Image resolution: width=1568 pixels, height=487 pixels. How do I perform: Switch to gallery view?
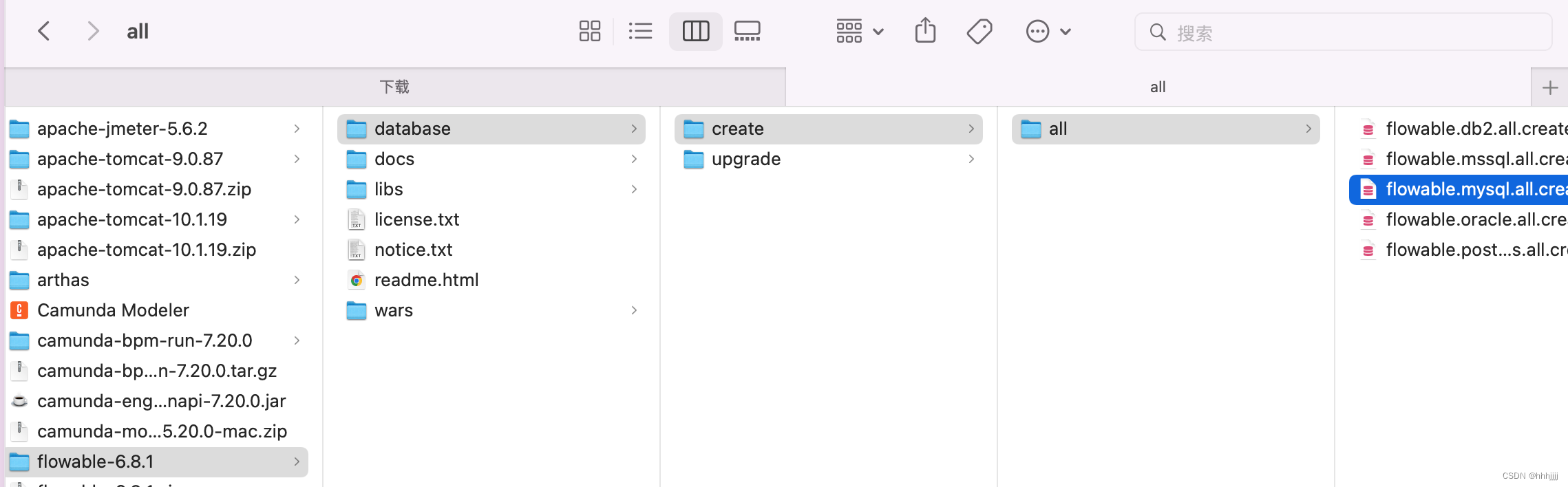point(747,31)
